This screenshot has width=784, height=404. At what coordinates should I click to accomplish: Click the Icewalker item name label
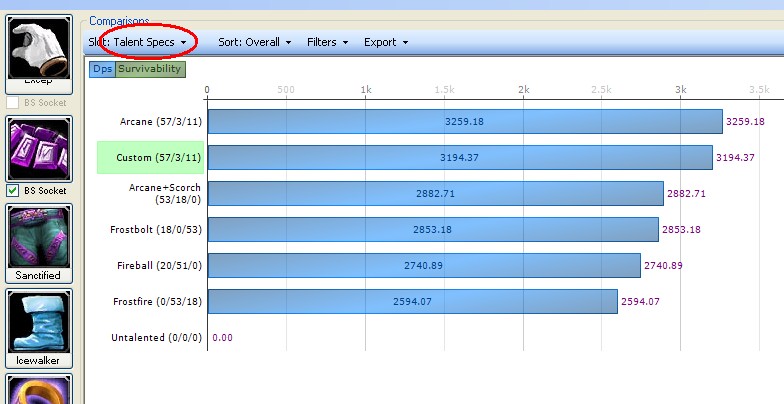click(x=38, y=360)
